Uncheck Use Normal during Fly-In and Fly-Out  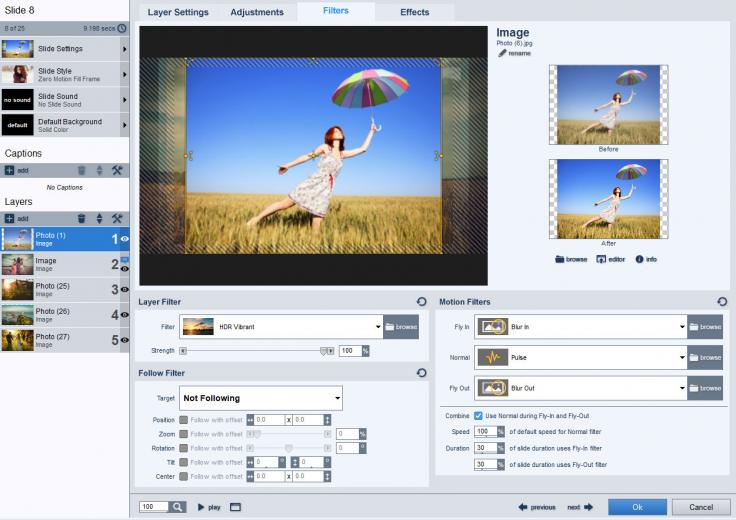click(478, 415)
